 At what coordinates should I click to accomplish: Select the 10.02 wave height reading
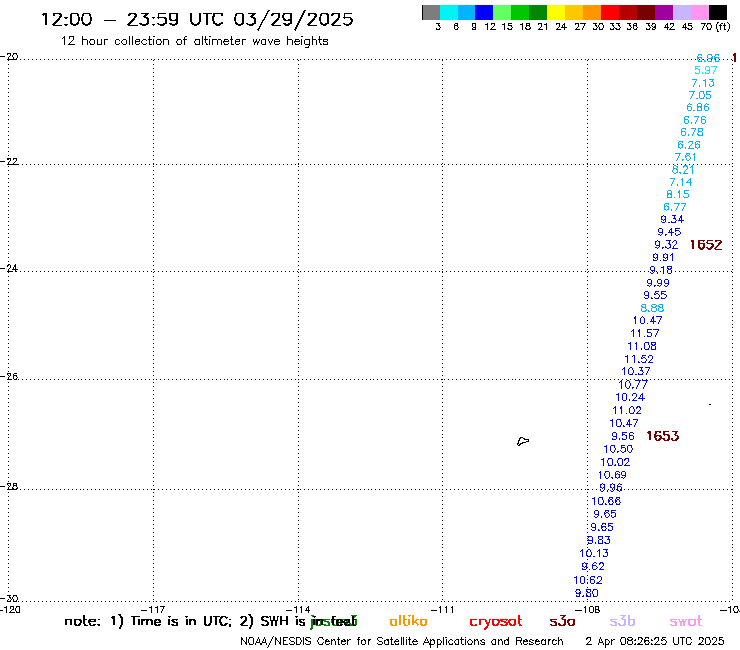pyautogui.click(x=615, y=463)
